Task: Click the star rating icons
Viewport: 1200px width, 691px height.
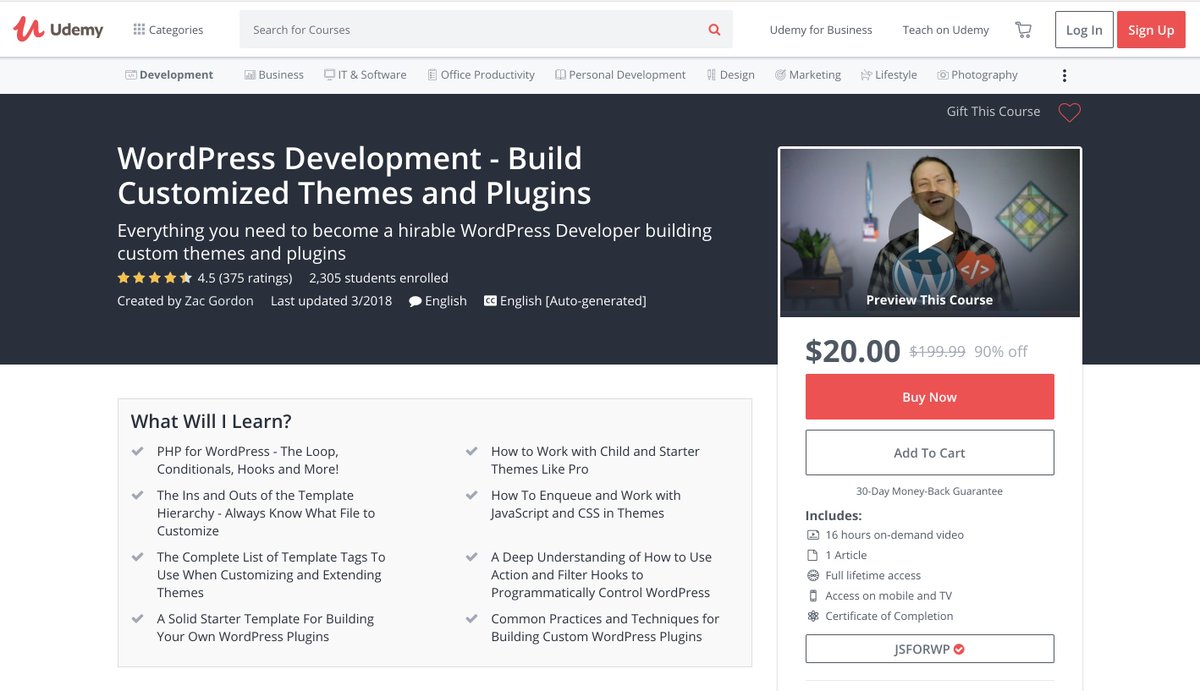Action: 155,278
